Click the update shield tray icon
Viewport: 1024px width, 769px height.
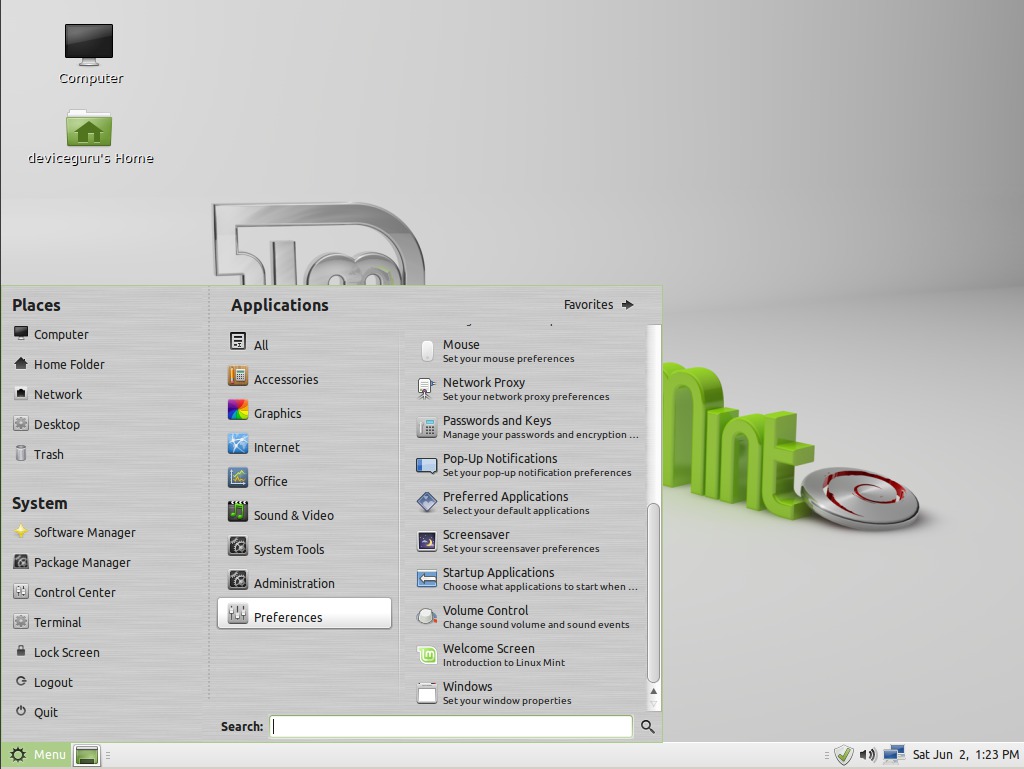(843, 755)
